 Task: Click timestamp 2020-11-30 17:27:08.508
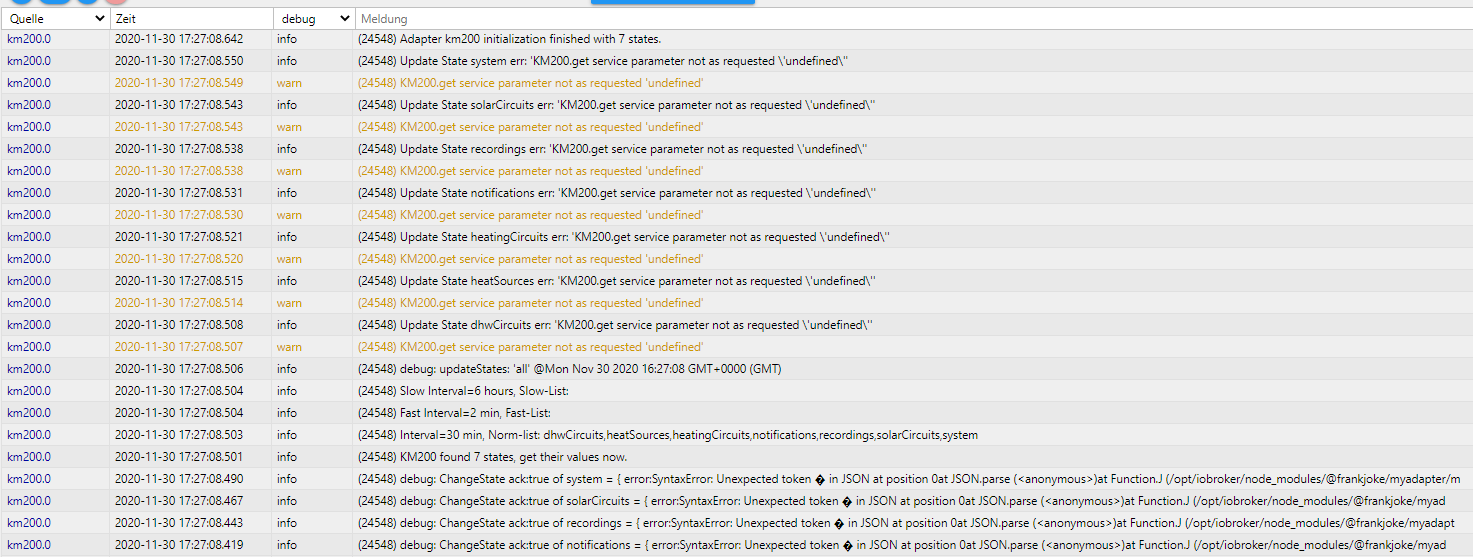(x=178, y=325)
